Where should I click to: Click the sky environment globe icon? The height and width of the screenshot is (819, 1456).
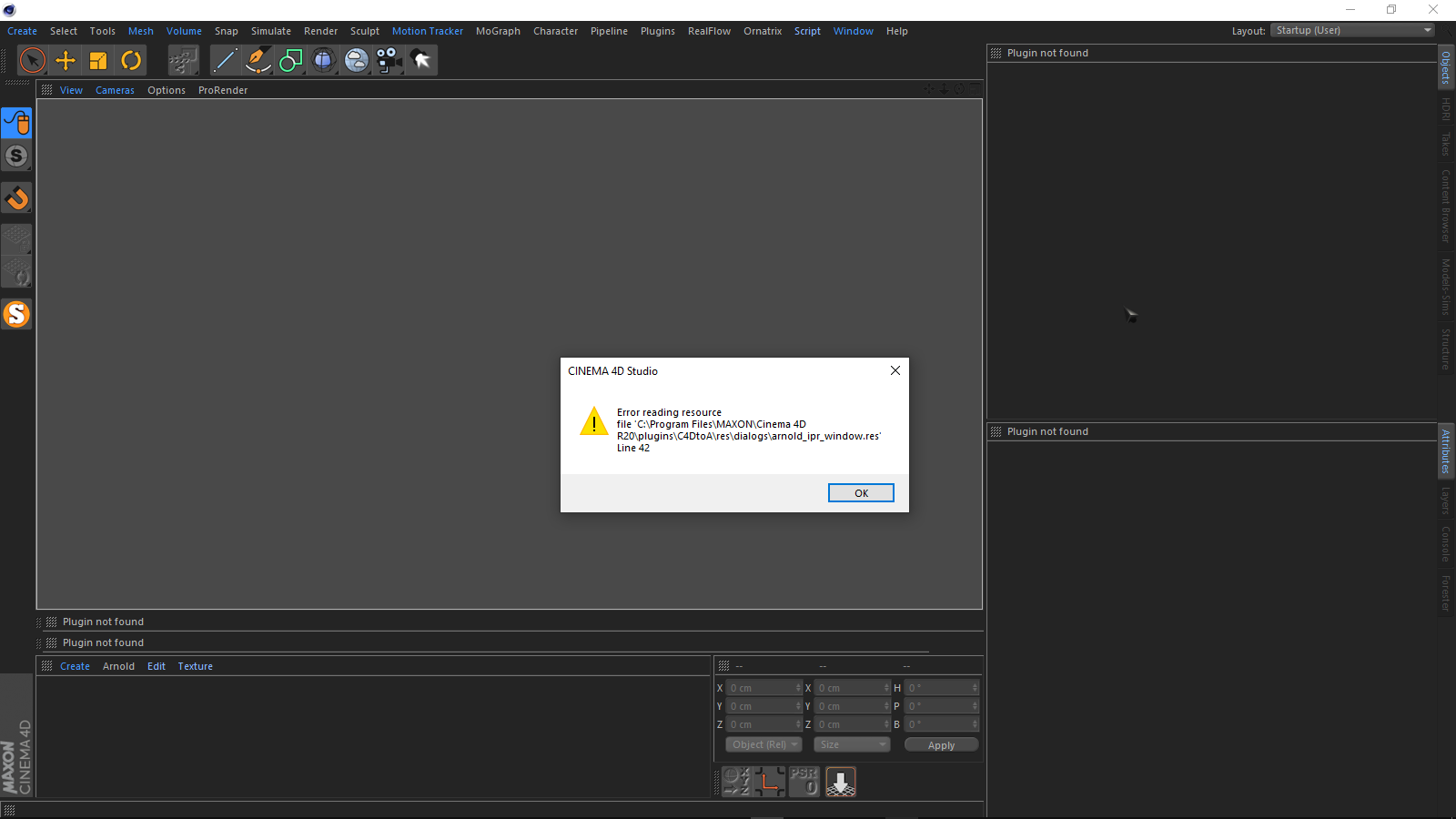[x=357, y=61]
